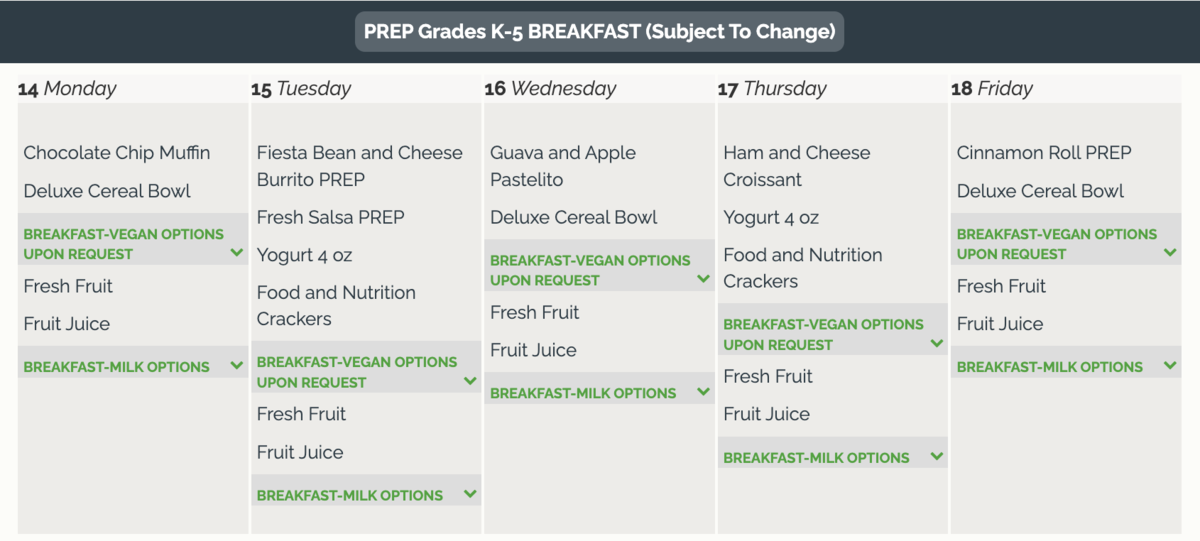Viewport: 1200px width, 541px height.
Task: Expand Wednesday's Breakfast-Vegan Options chevron
Action: [704, 279]
